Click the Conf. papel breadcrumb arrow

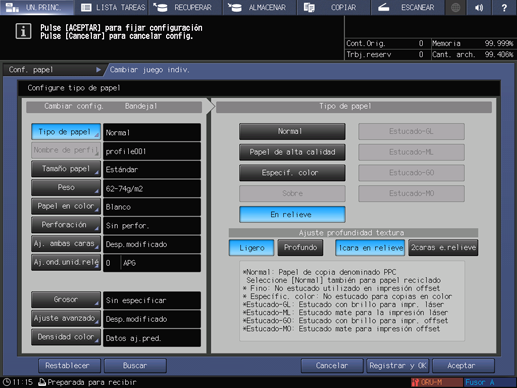point(98,70)
